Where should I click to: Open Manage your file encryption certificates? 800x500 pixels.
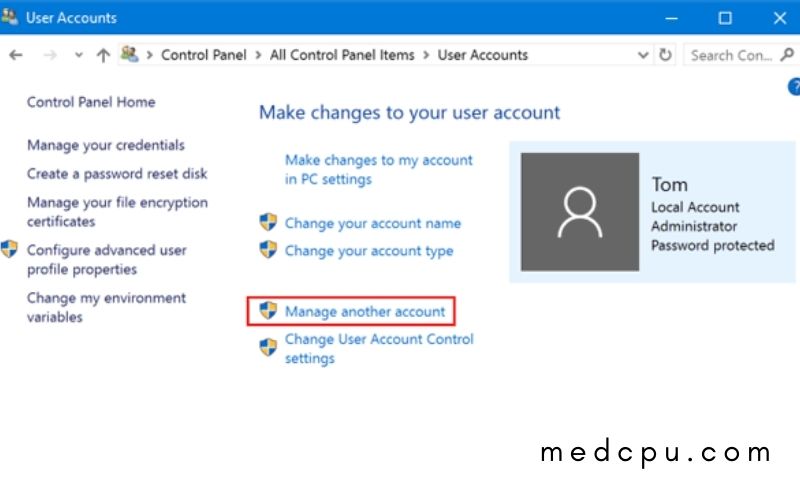(x=117, y=212)
